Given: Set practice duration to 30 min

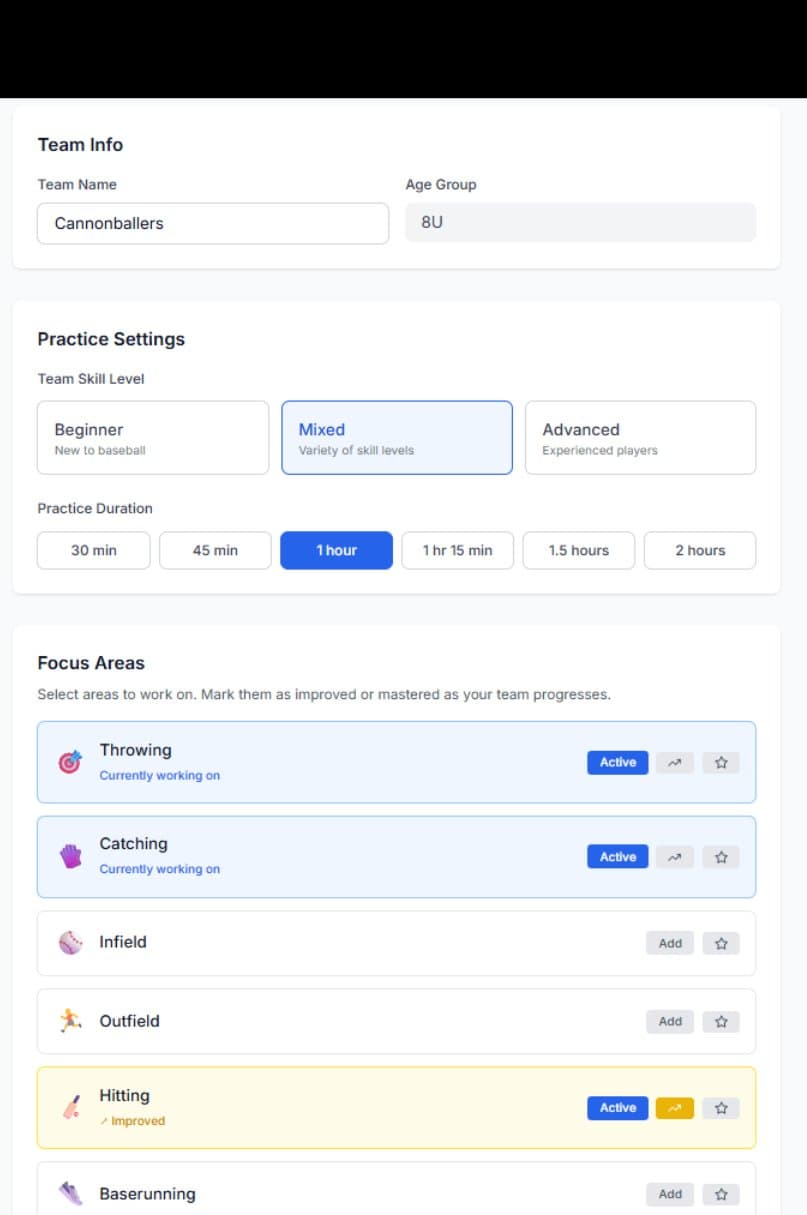Looking at the screenshot, I should pos(94,550).
